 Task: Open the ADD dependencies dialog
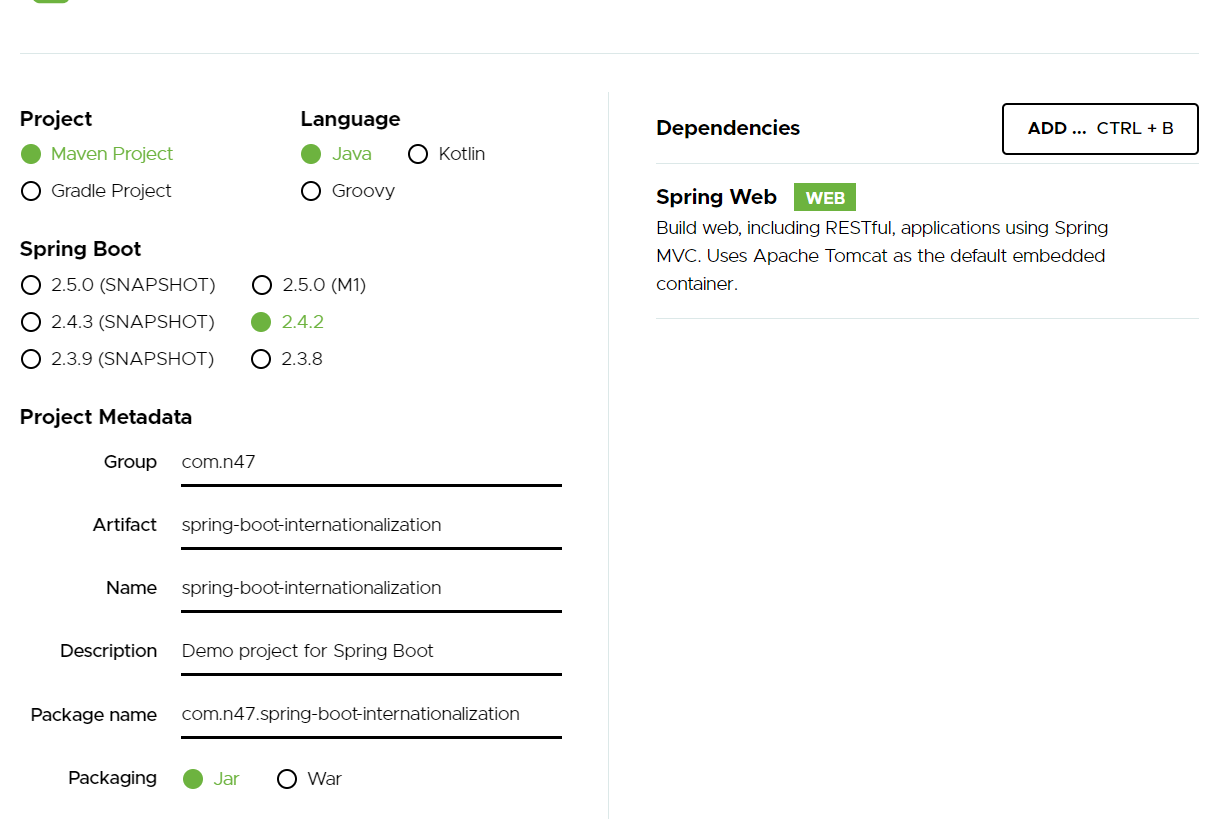[1099, 128]
